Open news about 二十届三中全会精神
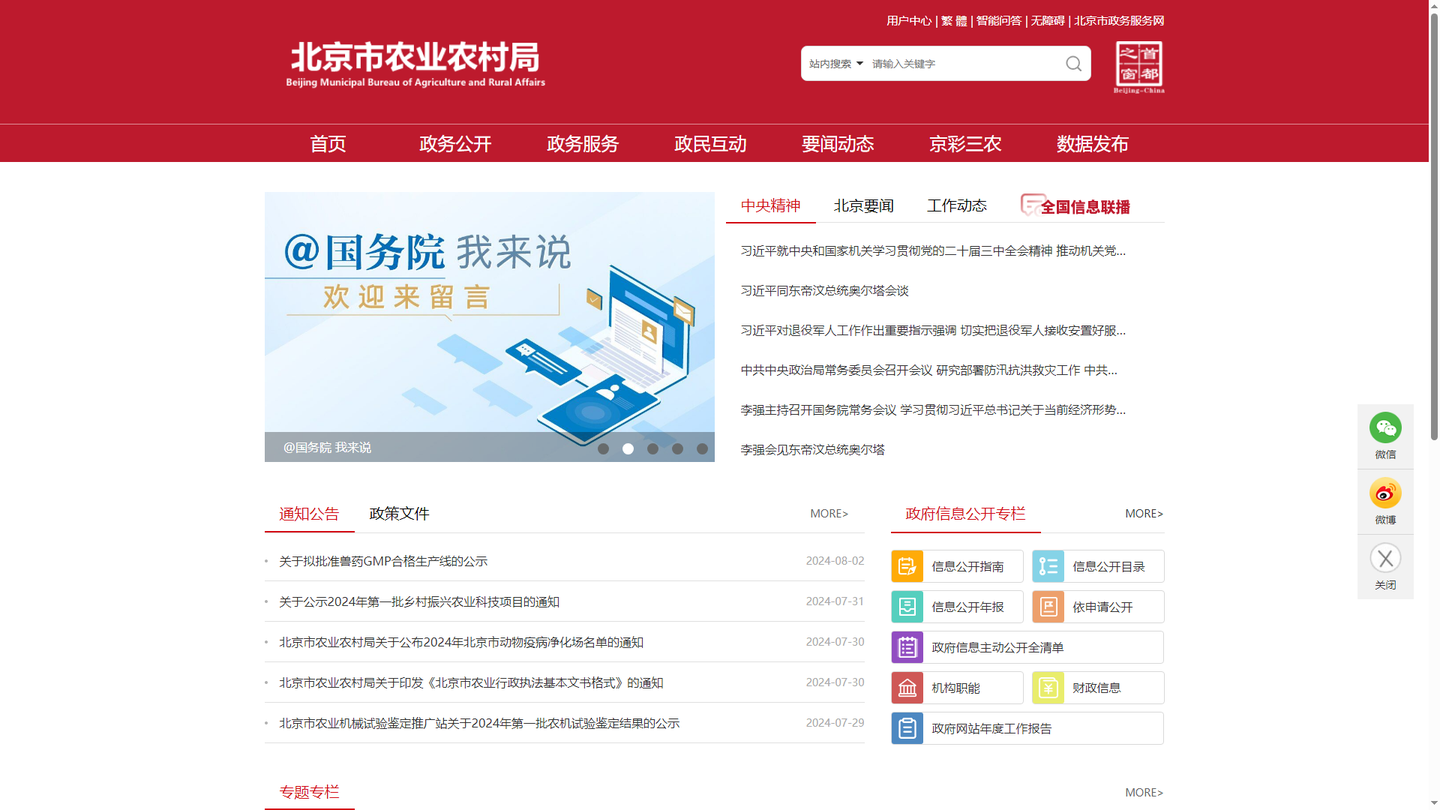The width and height of the screenshot is (1440, 810). [x=933, y=251]
